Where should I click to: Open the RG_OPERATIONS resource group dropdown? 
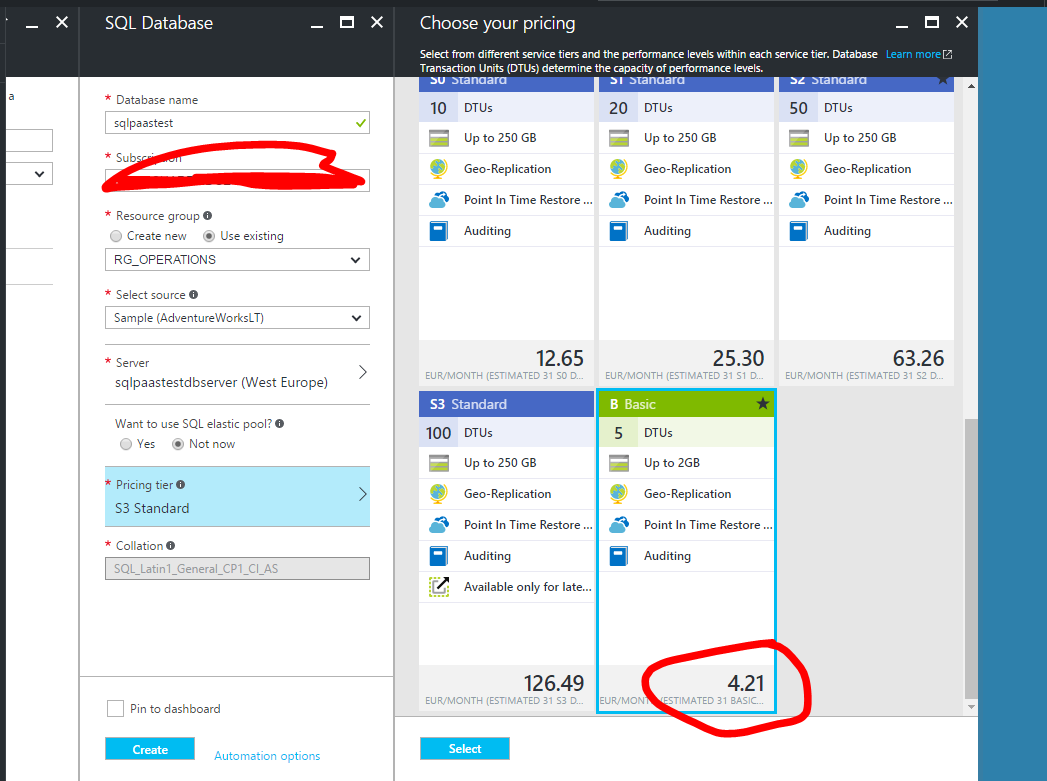pyautogui.click(x=237, y=259)
